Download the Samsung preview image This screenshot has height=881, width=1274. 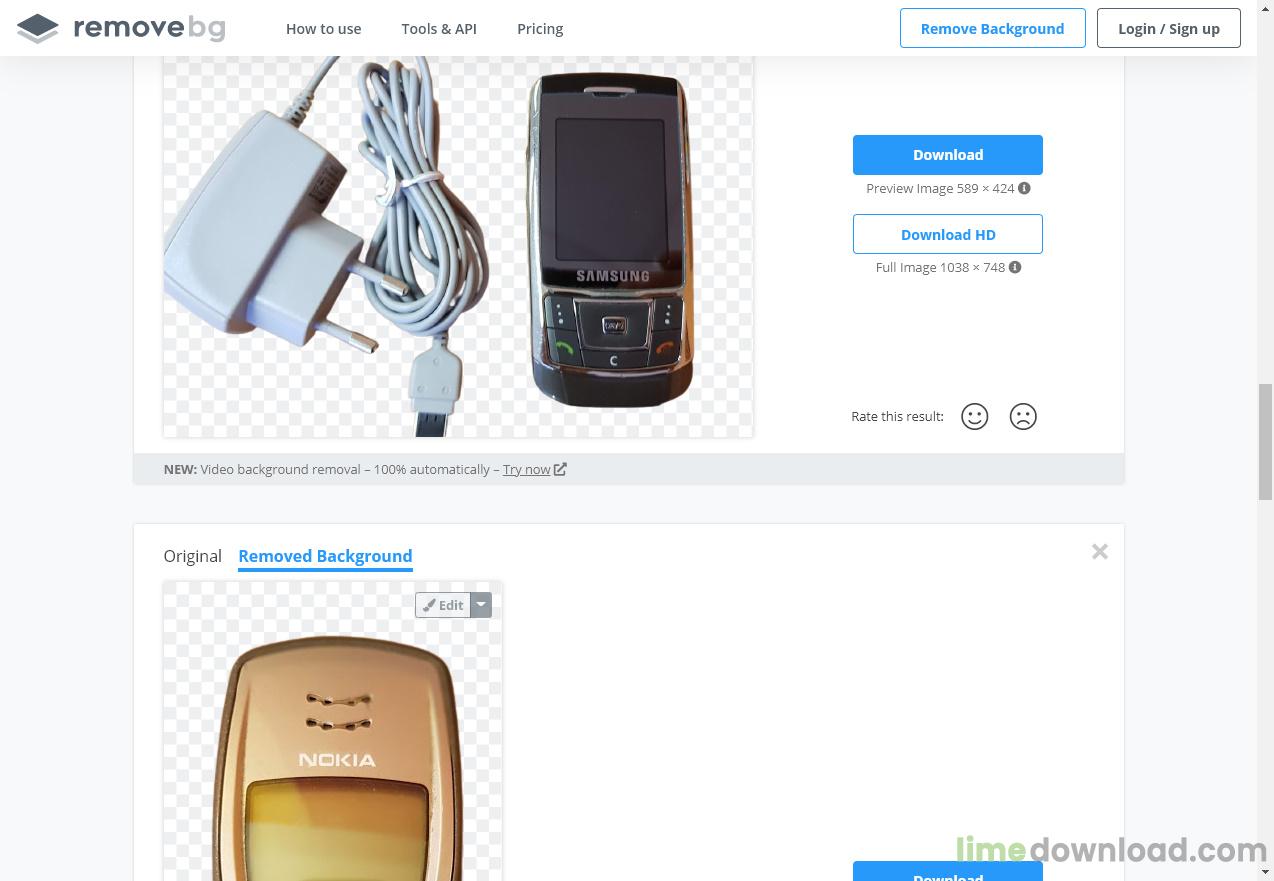(x=948, y=155)
